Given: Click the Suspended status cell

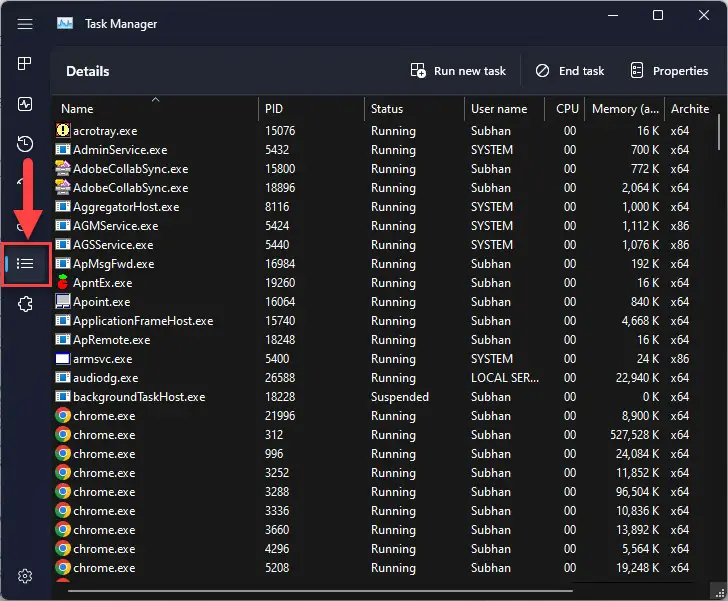Looking at the screenshot, I should click(x=400, y=397).
